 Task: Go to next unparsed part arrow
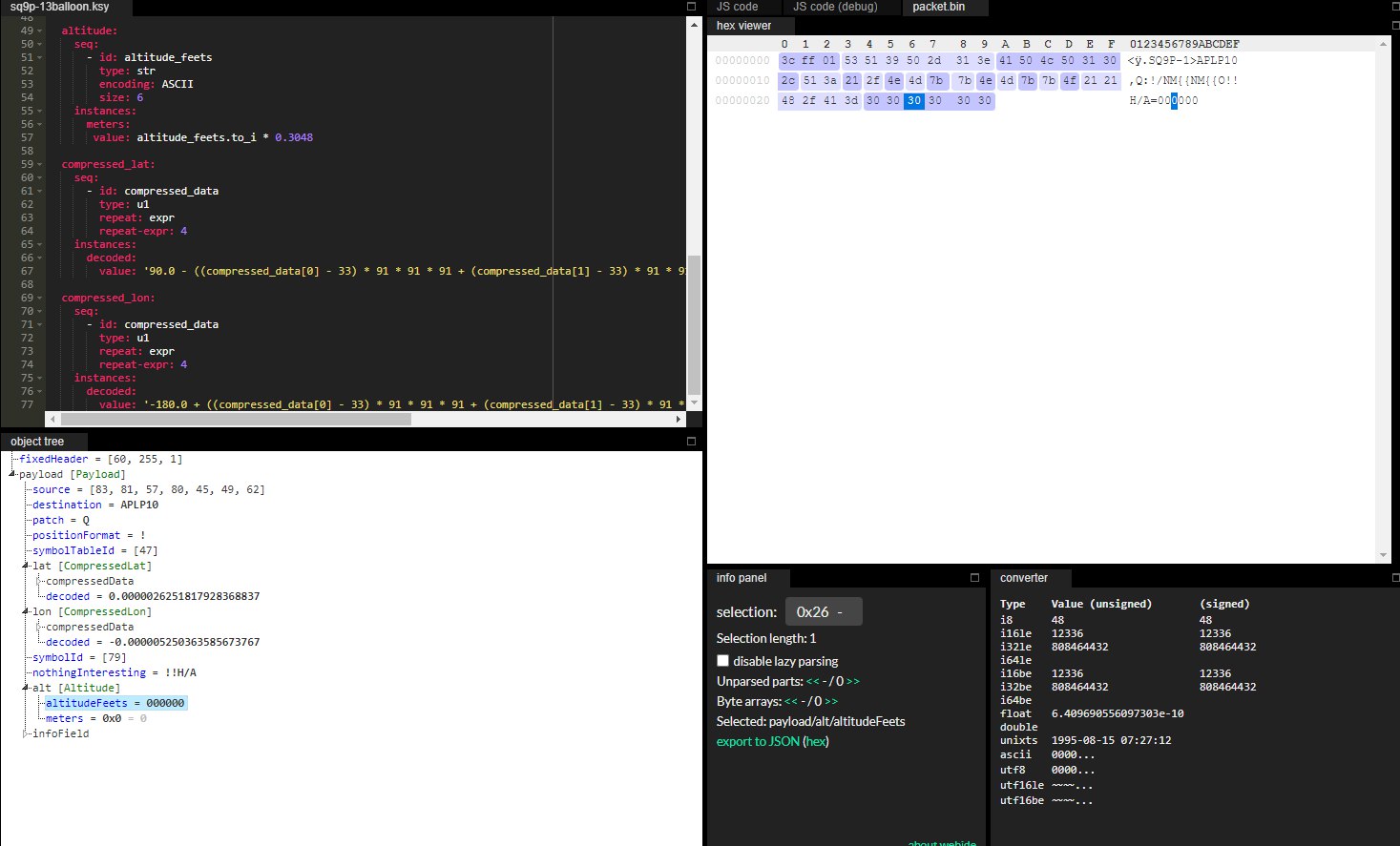click(852, 682)
